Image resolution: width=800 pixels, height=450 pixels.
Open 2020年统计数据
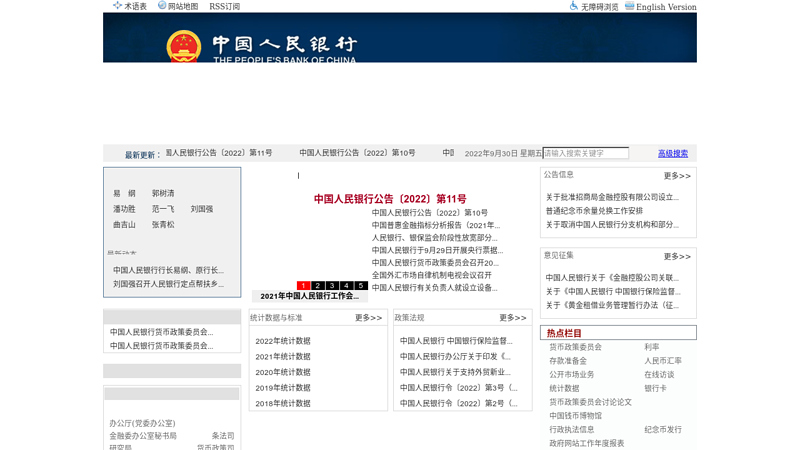pos(283,372)
